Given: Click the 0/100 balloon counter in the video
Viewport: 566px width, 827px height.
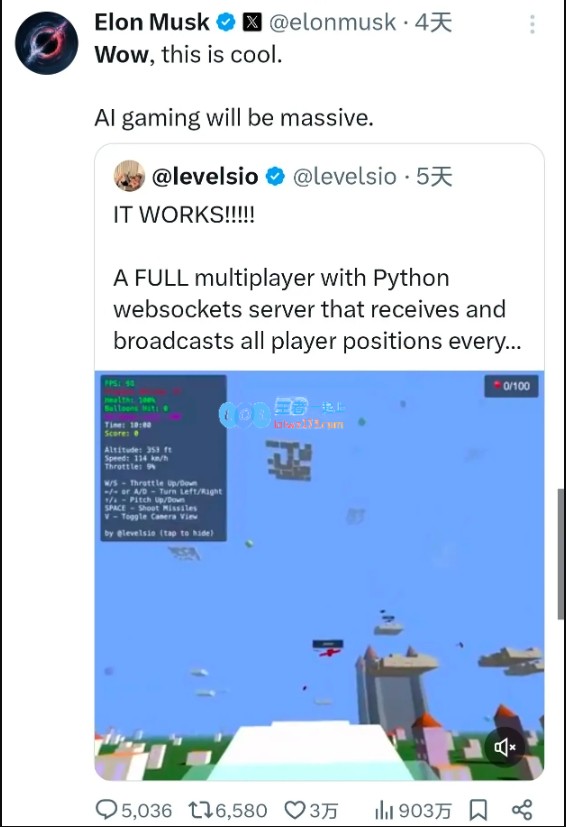Looking at the screenshot, I should (x=511, y=386).
